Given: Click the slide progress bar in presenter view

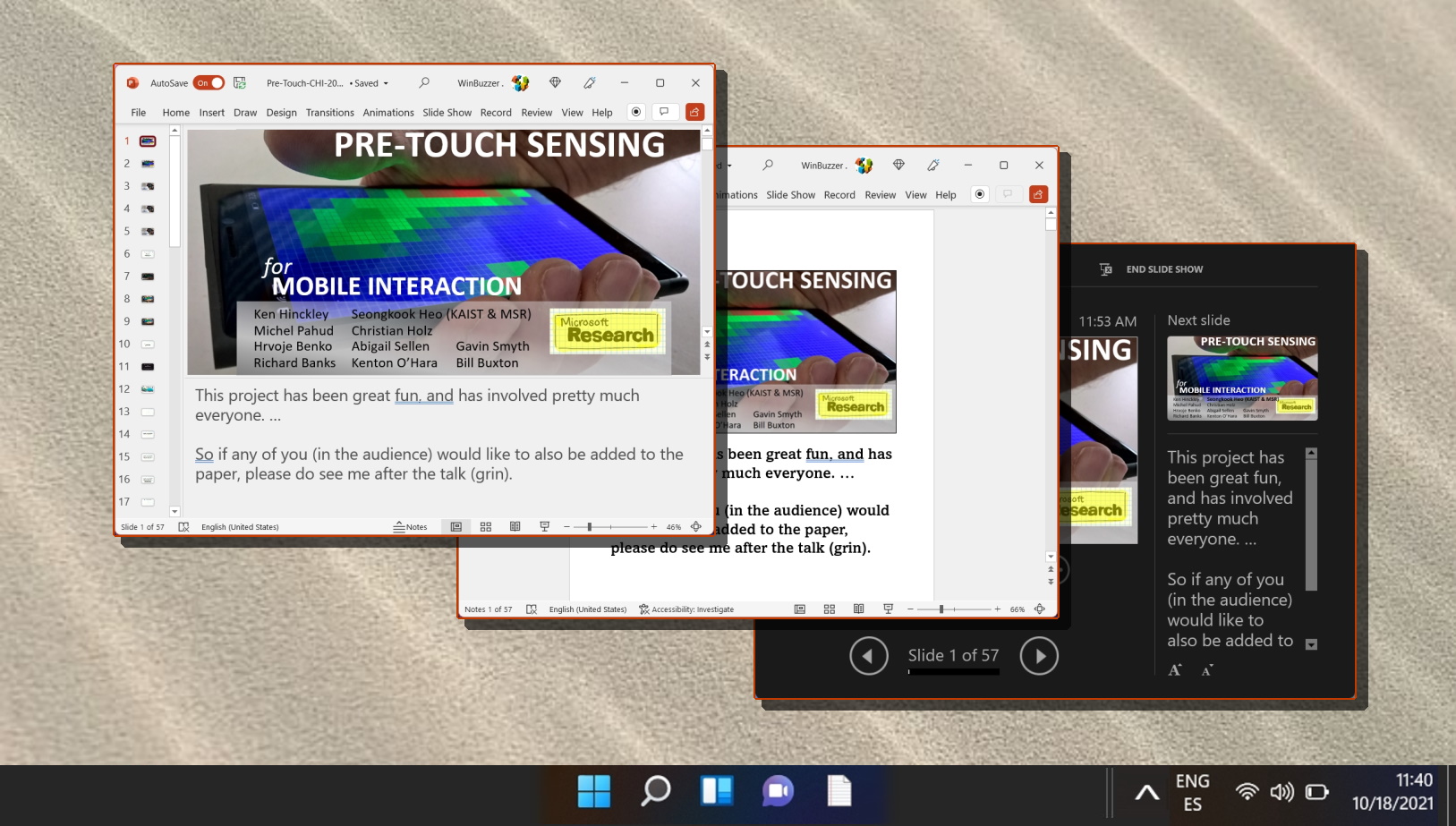Looking at the screenshot, I should click(x=953, y=672).
